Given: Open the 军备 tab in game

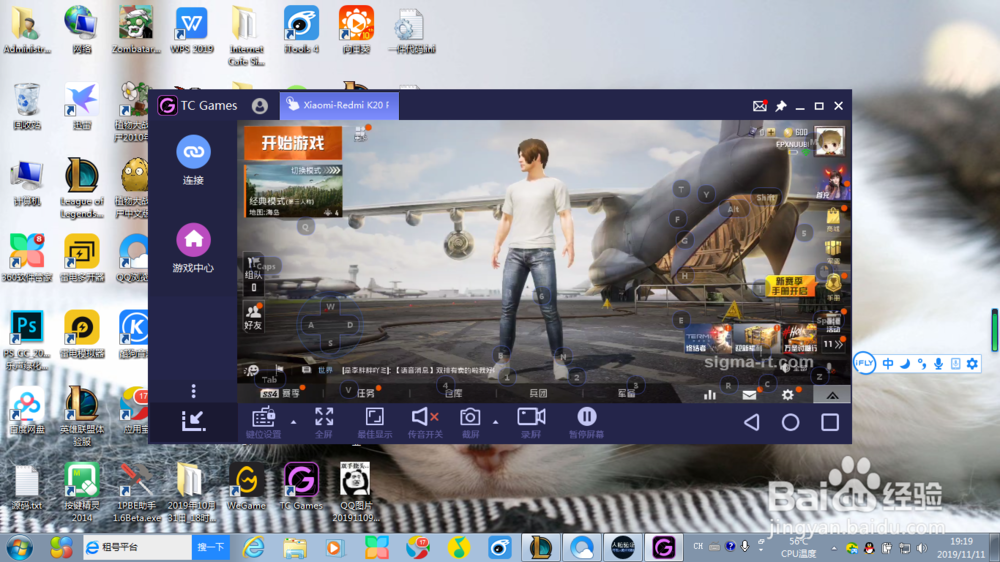Looking at the screenshot, I should tap(626, 393).
